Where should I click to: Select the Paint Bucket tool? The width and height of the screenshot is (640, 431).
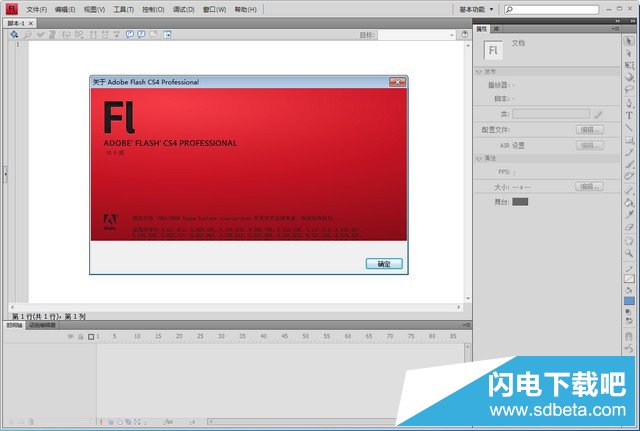coord(629,202)
